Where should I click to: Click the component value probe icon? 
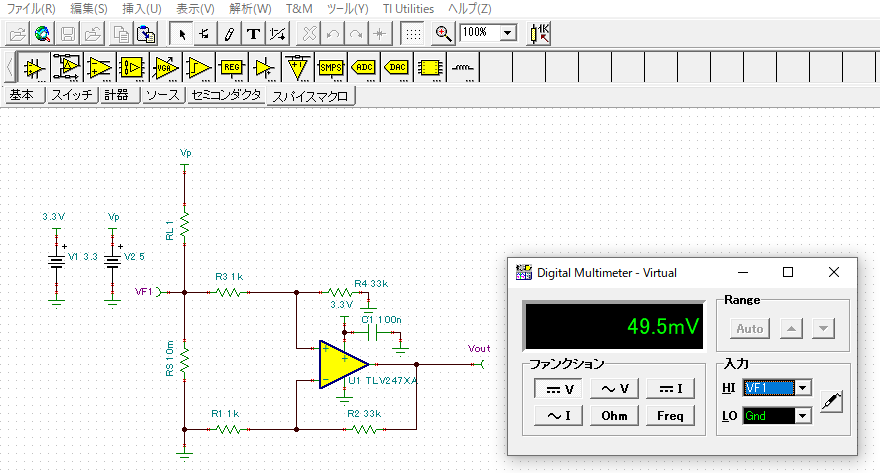point(540,34)
